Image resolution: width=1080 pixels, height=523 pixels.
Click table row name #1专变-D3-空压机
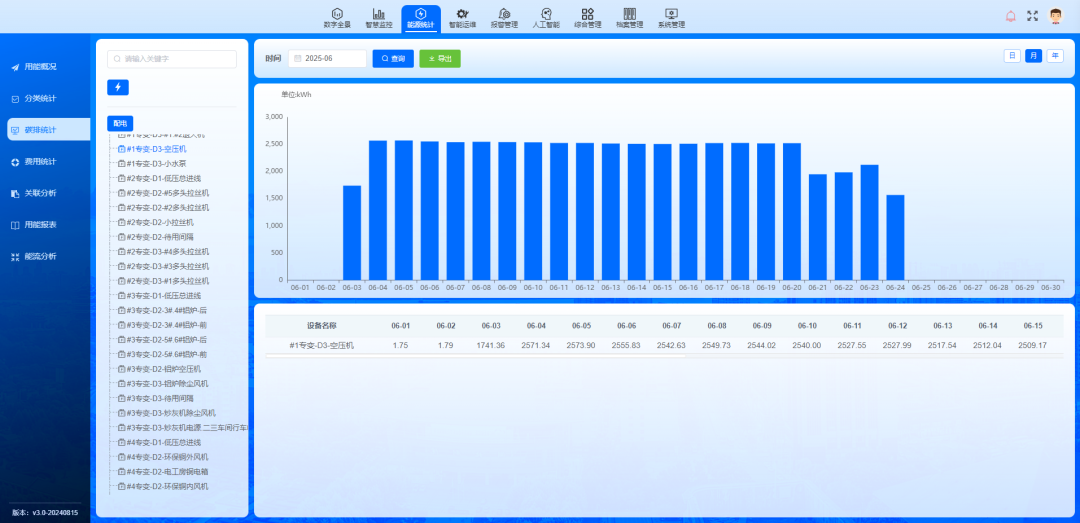point(322,345)
